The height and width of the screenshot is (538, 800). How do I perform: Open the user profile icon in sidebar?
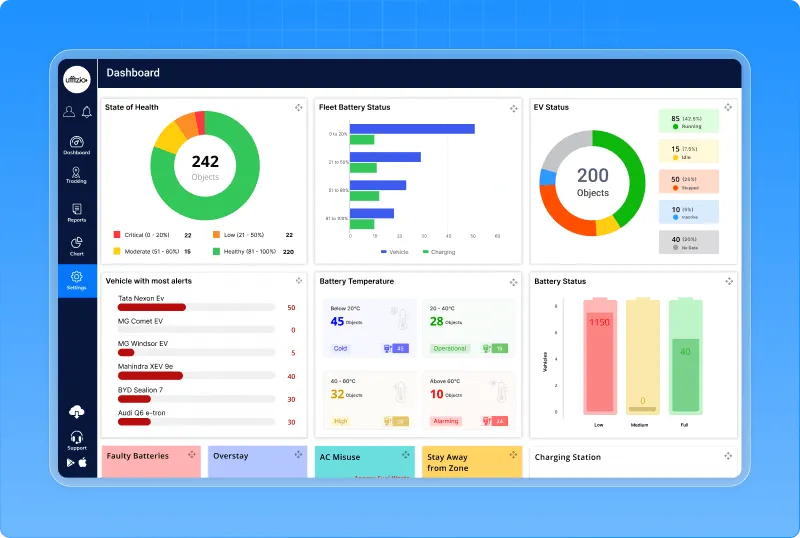[69, 112]
